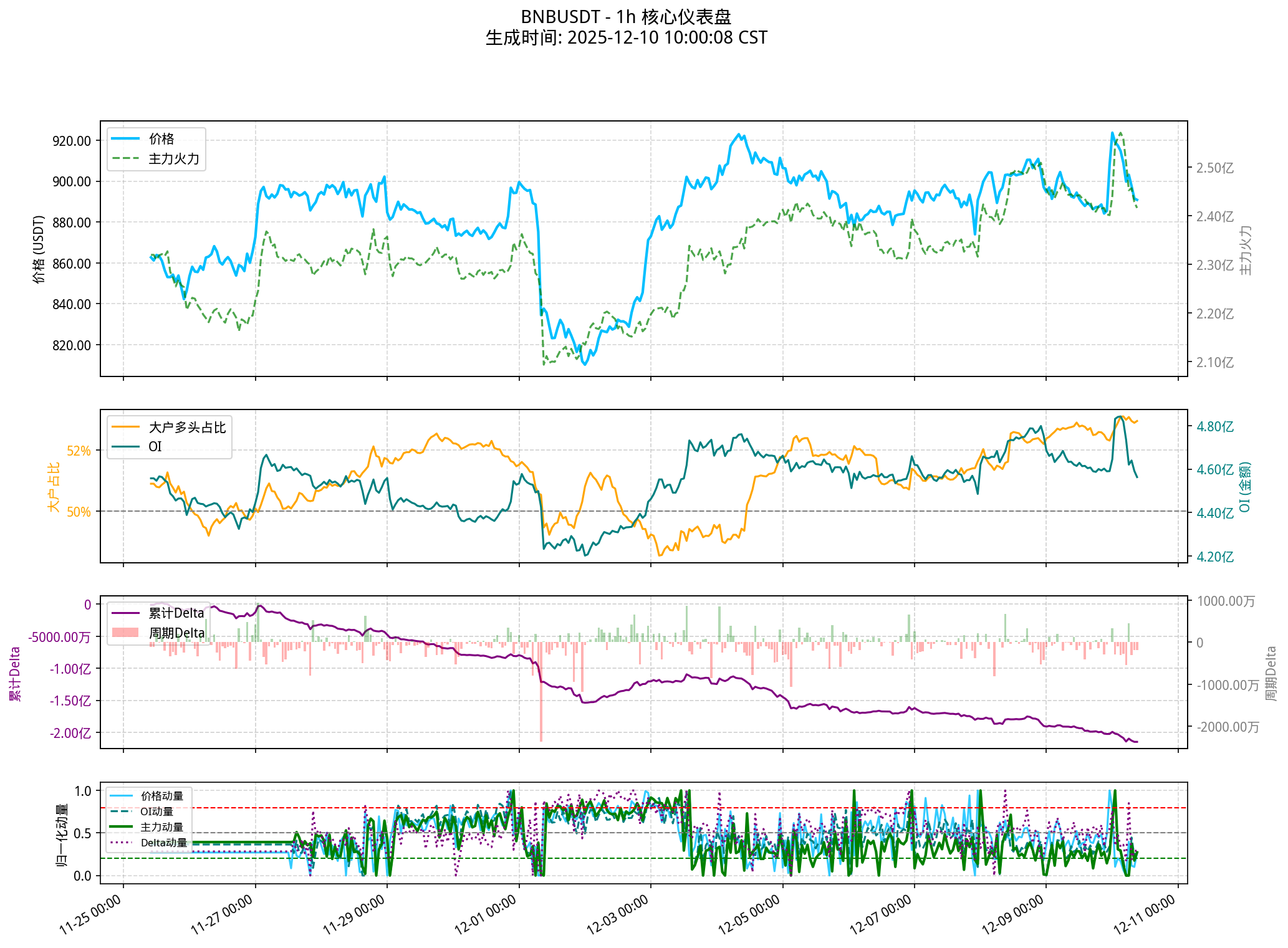Click the 11-25 00:00 x-axis label

(91, 914)
